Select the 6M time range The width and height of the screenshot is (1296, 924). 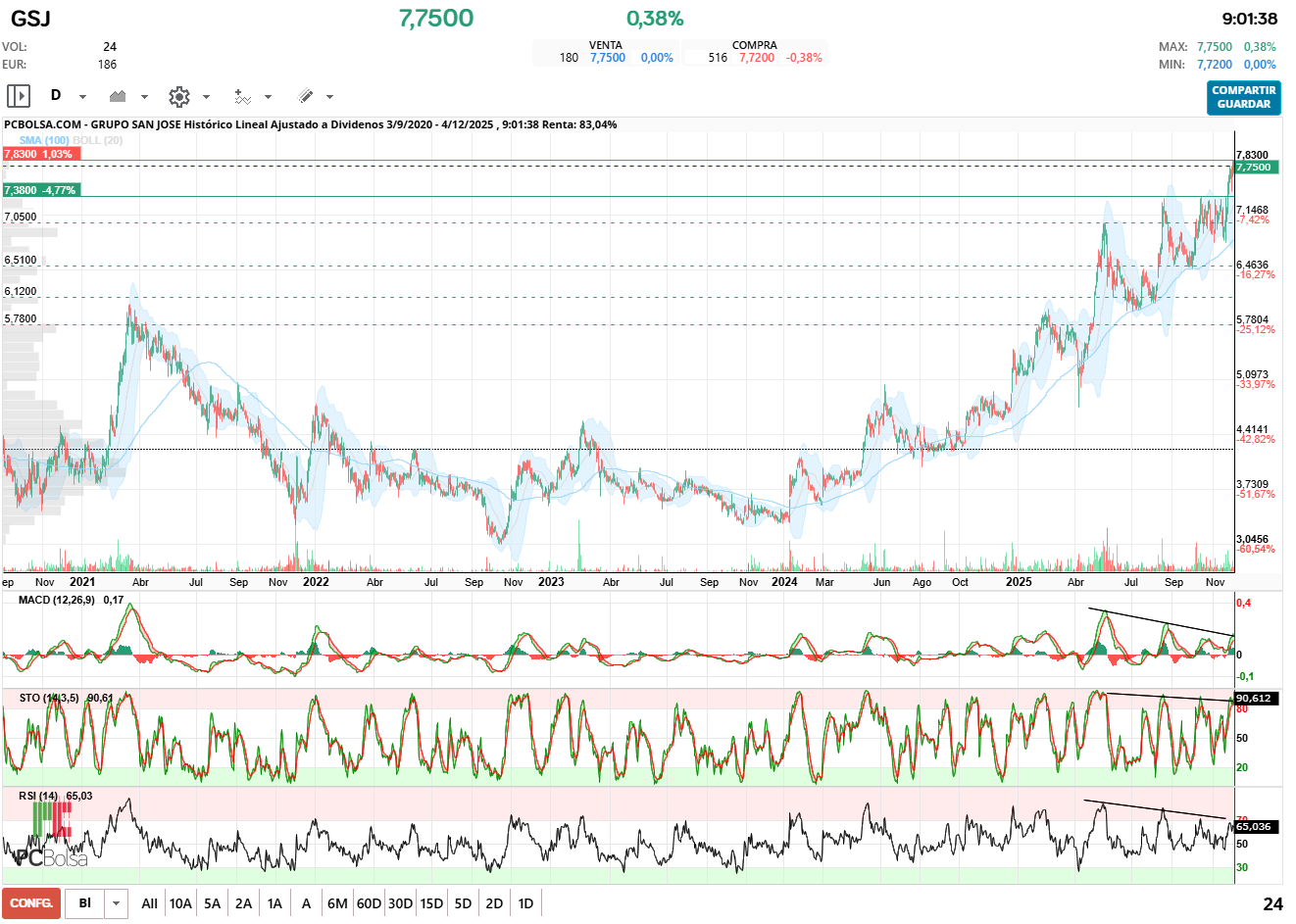[x=337, y=903]
